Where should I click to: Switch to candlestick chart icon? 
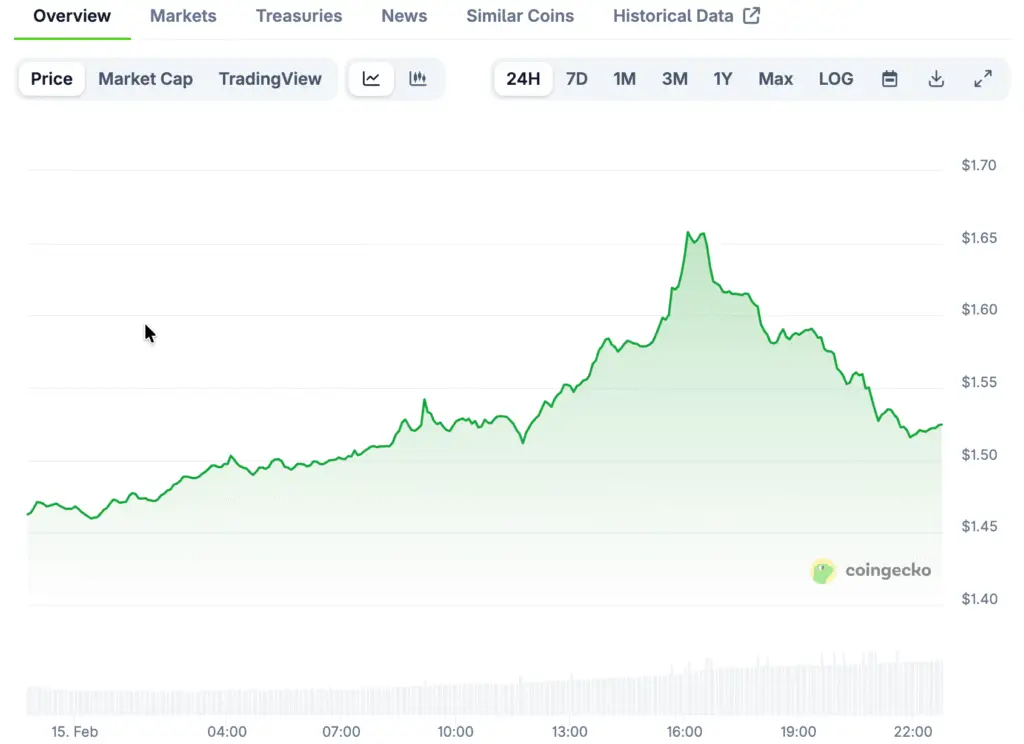418,79
